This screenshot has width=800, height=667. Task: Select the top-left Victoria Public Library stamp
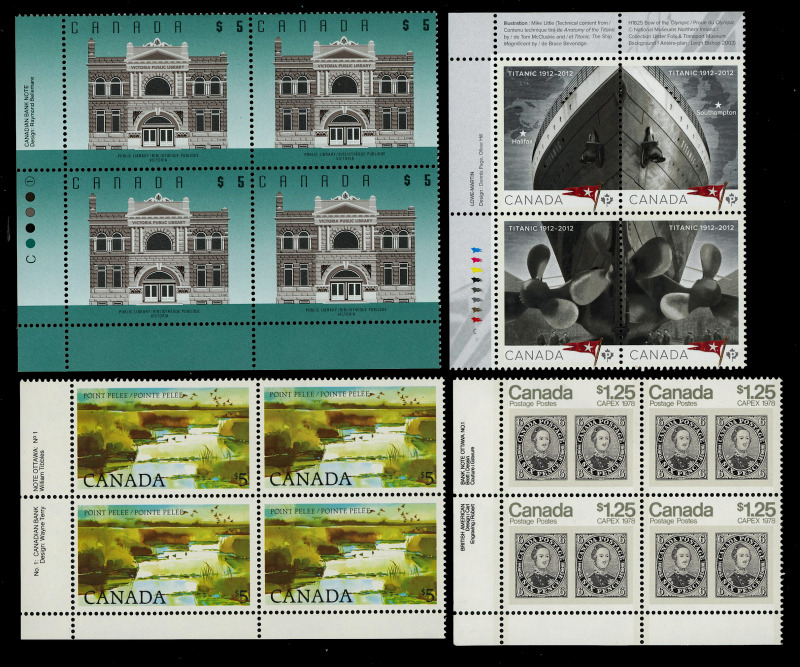point(157,92)
